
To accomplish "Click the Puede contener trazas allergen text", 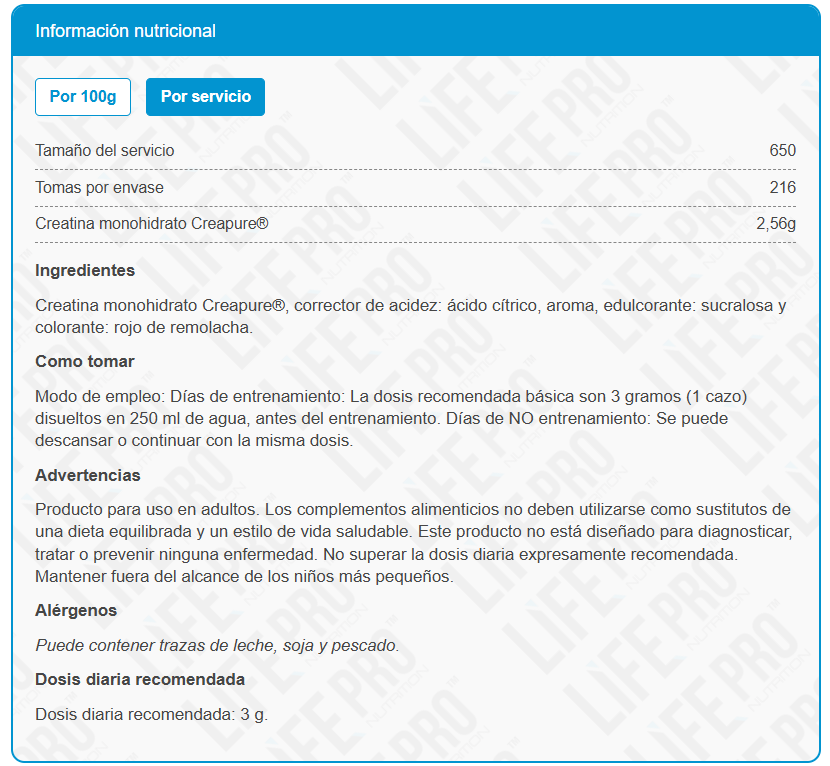I will point(217,645).
